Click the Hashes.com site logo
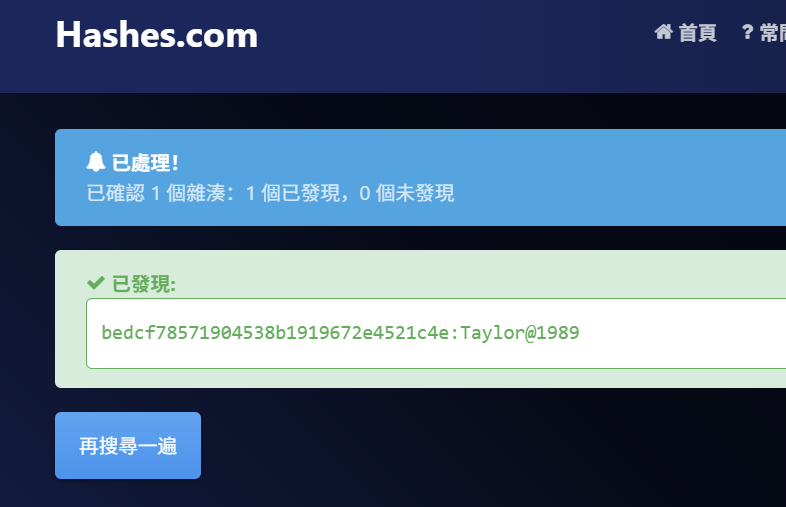The image size is (786, 507). click(156, 35)
